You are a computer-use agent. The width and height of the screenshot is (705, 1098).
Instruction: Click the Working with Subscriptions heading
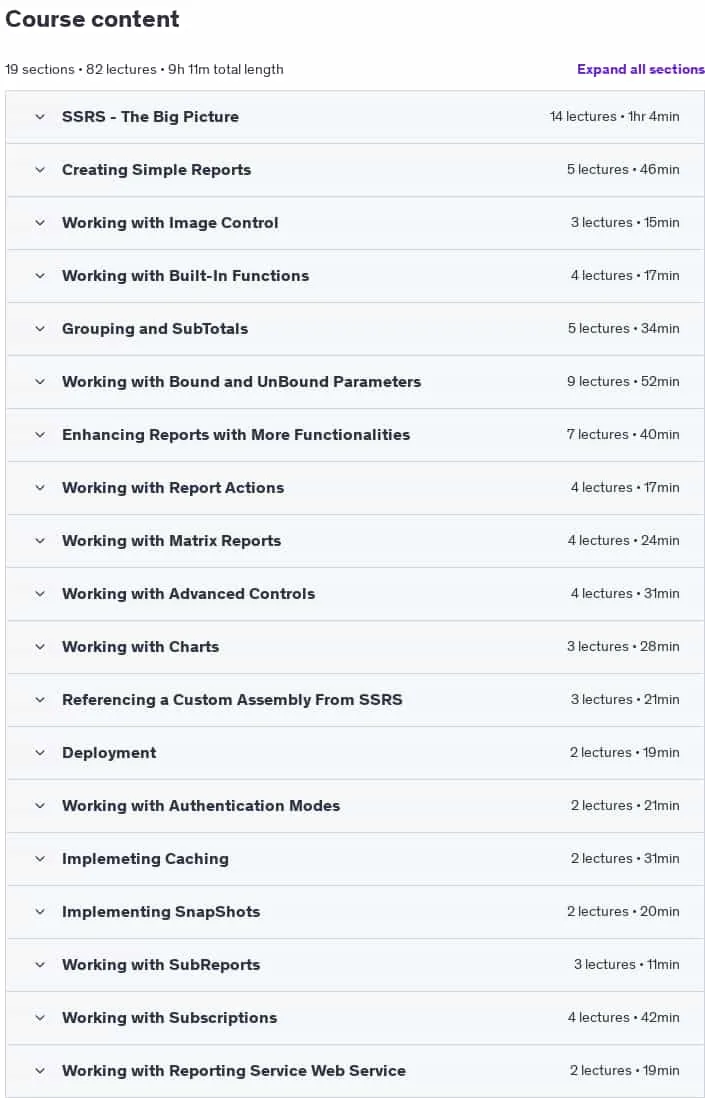169,1017
